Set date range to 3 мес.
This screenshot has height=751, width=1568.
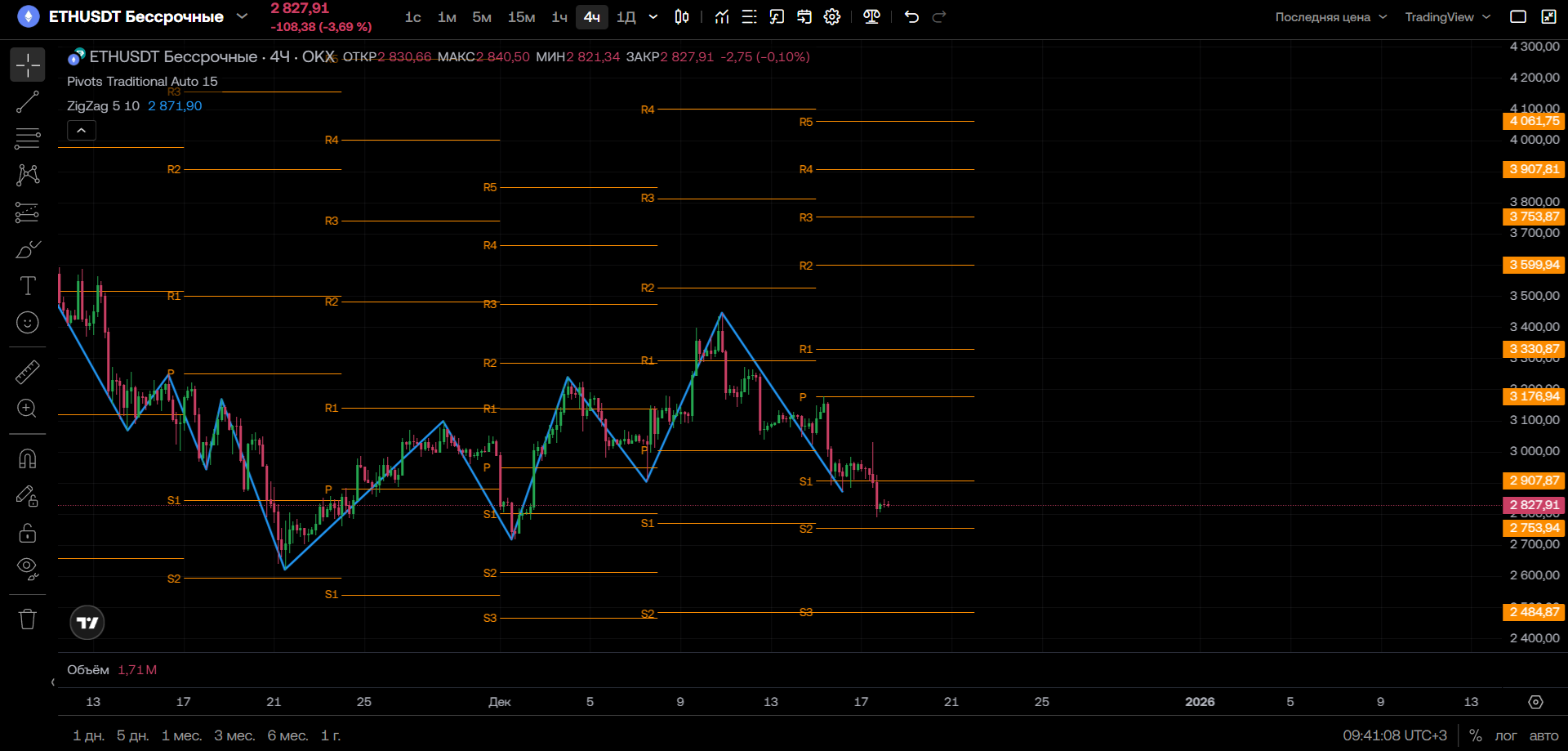point(234,735)
